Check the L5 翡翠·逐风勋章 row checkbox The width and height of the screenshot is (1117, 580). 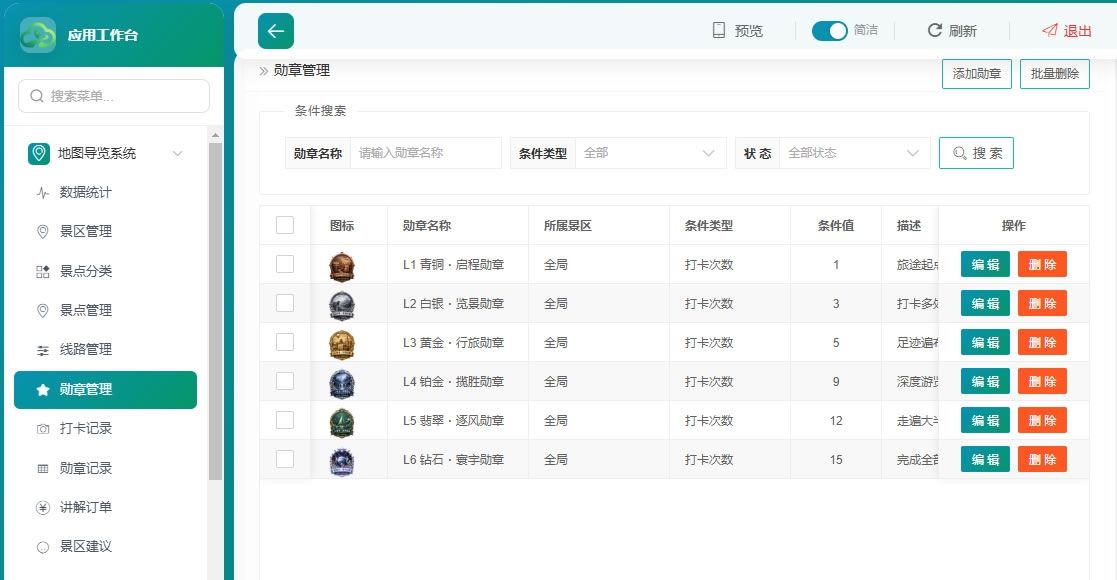point(285,420)
